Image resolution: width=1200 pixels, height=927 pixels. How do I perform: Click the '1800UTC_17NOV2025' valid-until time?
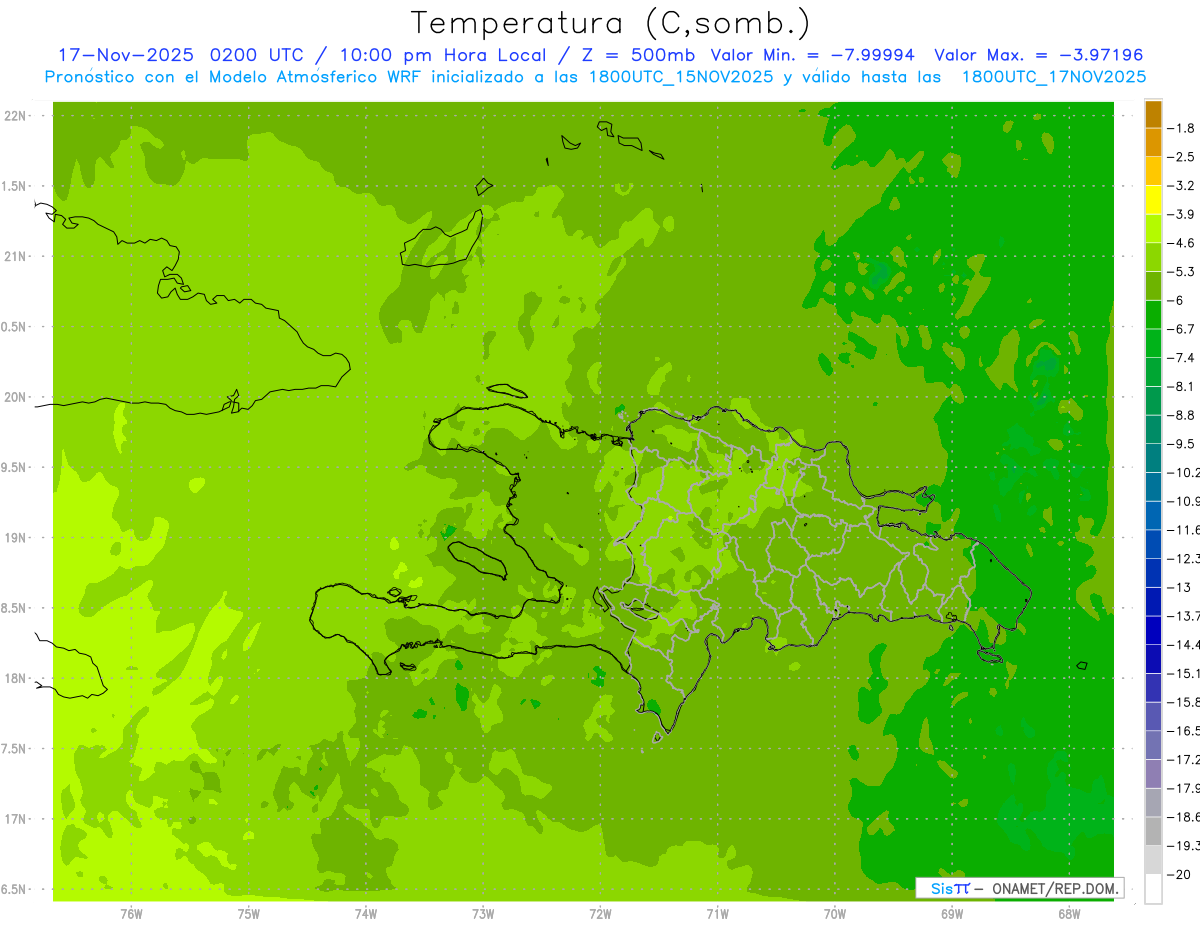pyautogui.click(x=1053, y=76)
